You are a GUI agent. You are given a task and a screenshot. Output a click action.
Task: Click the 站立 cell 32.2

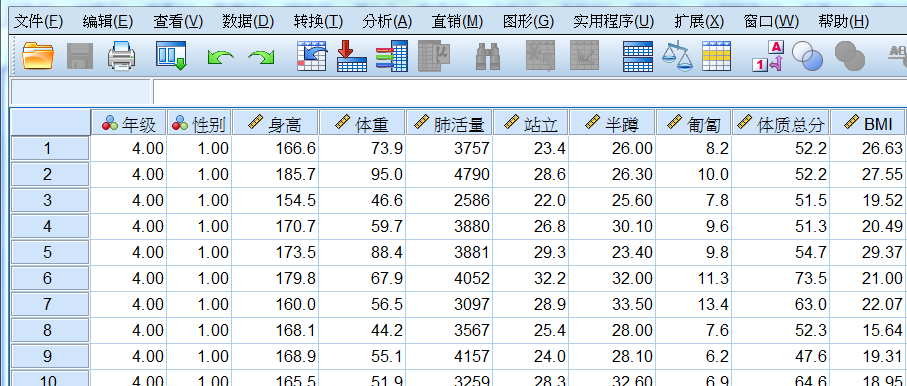point(530,278)
